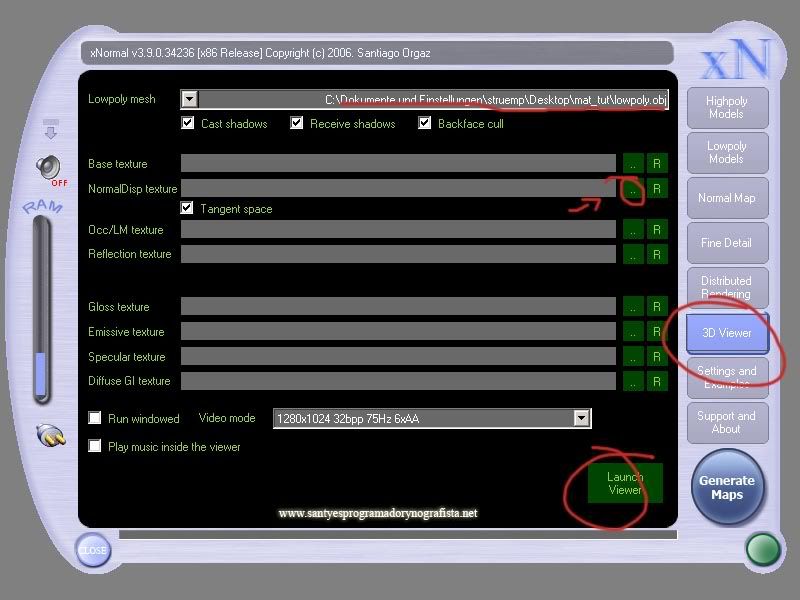Click the bottom progress bar
Screen dimensions: 800x600
click(398, 534)
